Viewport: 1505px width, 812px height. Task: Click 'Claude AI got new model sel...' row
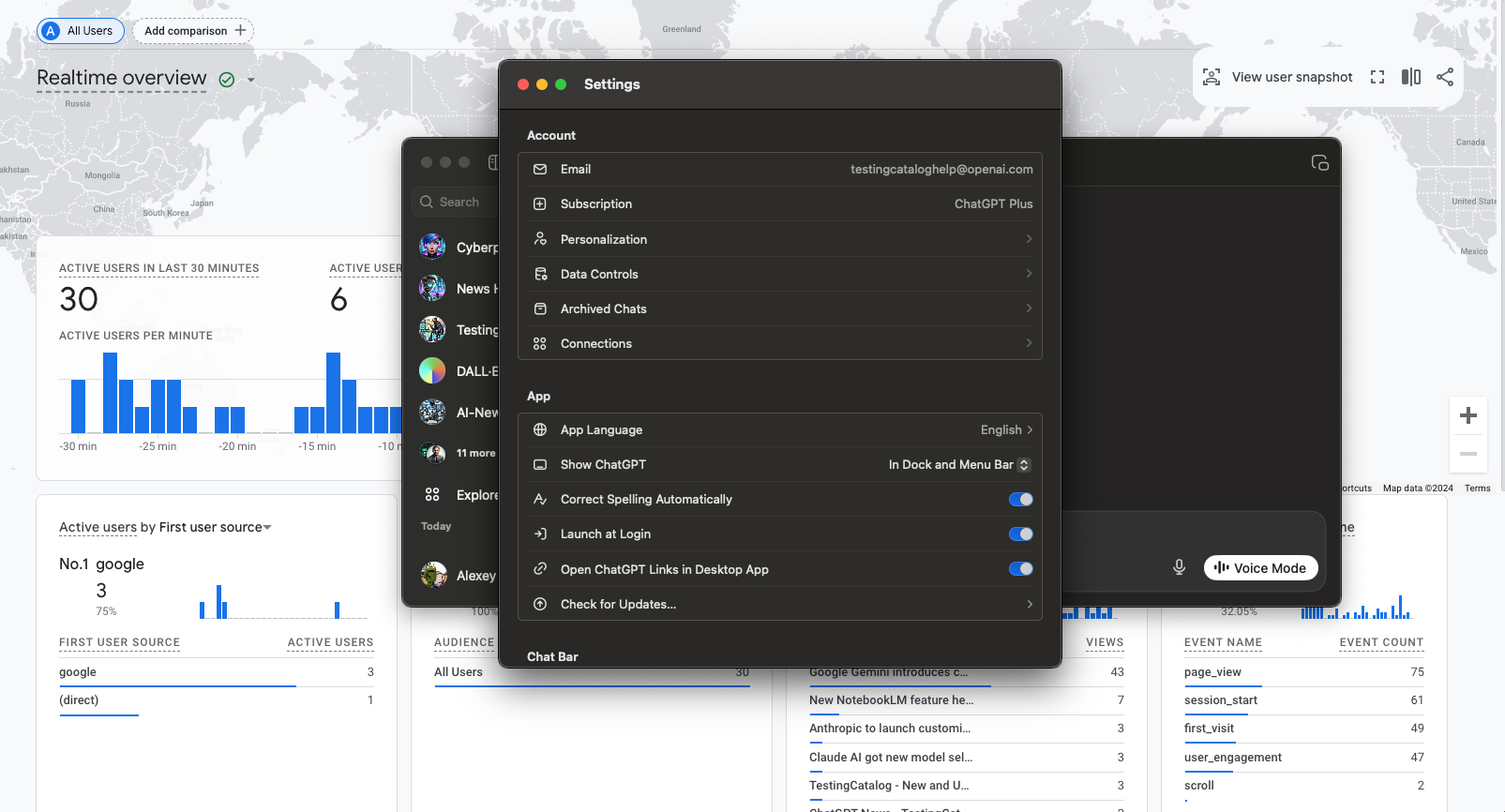click(x=967, y=758)
